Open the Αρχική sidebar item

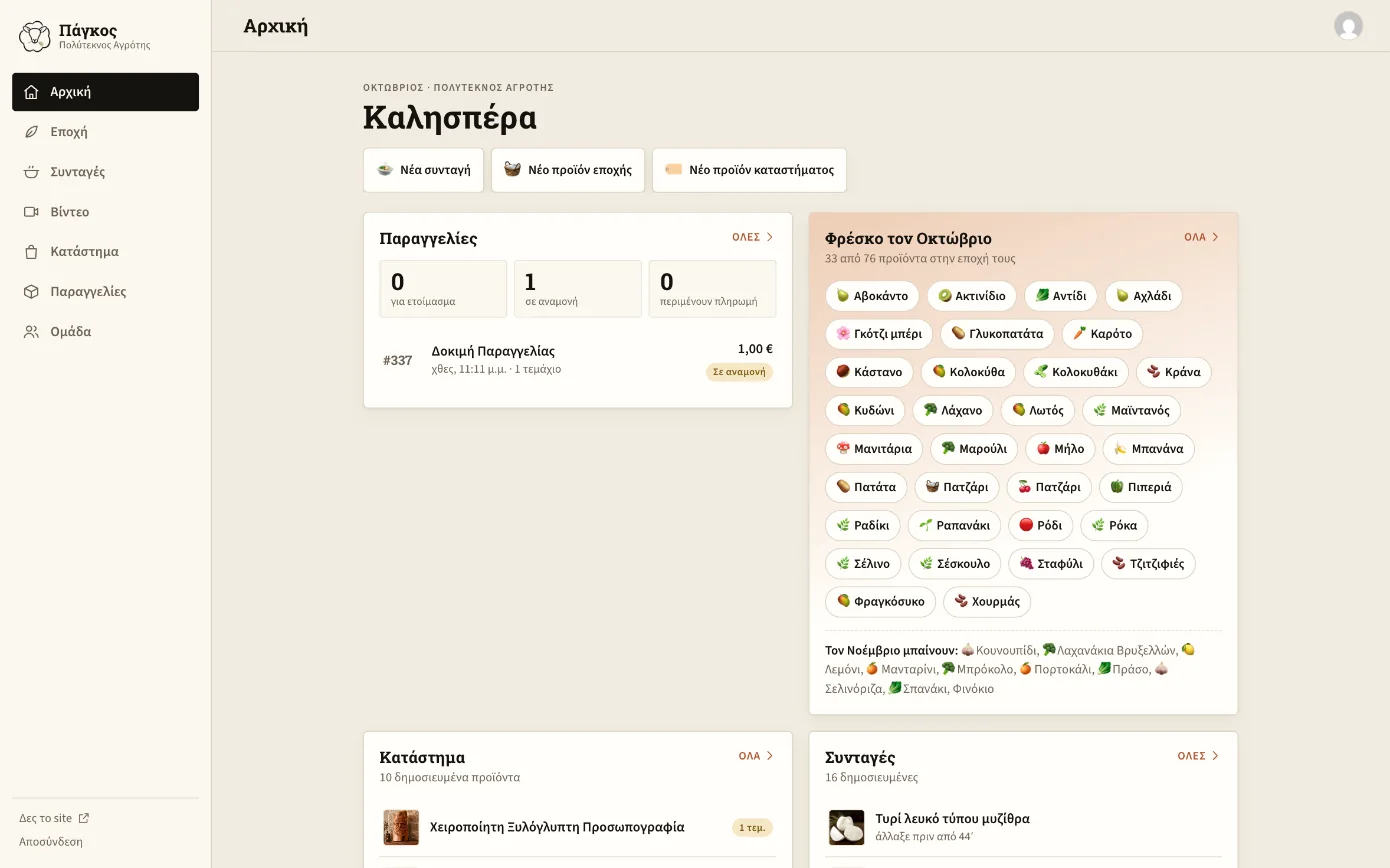(105, 92)
